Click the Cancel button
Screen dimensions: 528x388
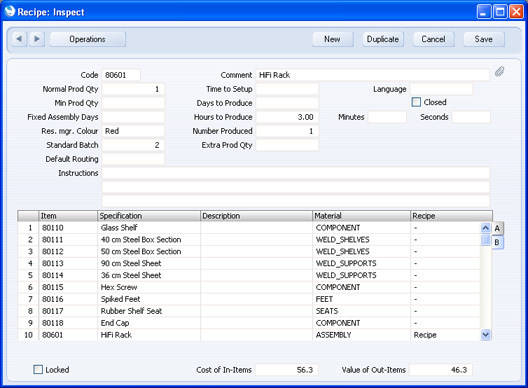click(x=433, y=39)
